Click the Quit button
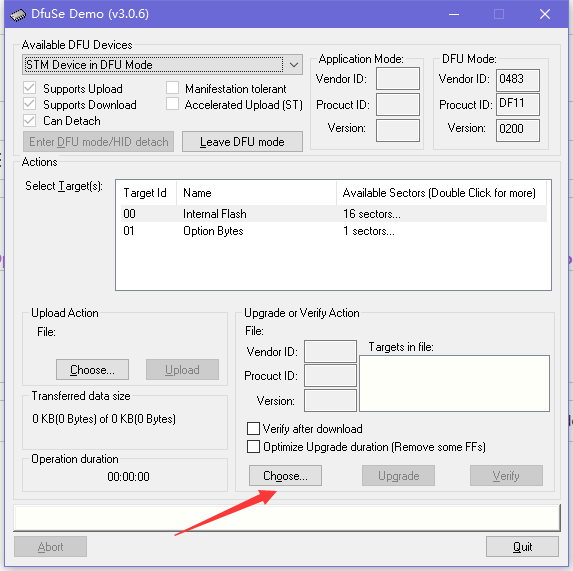573x571 pixels. 522,547
